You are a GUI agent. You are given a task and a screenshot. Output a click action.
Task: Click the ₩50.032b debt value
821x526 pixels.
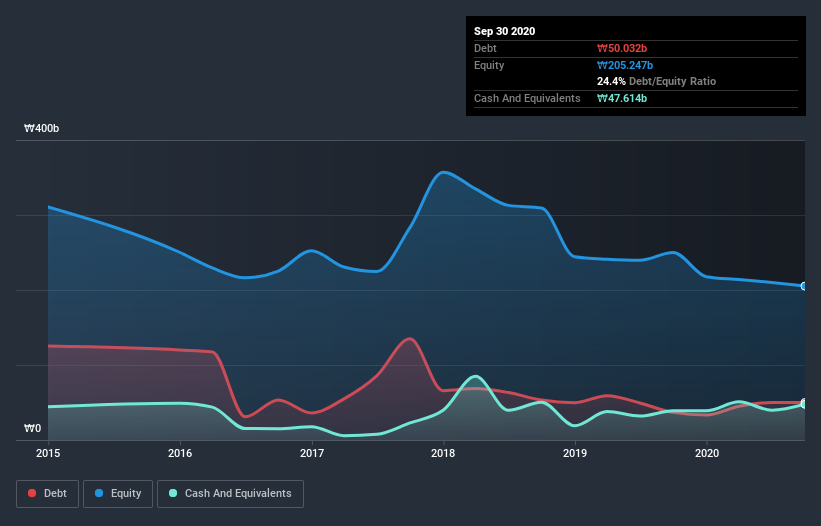tap(622, 48)
